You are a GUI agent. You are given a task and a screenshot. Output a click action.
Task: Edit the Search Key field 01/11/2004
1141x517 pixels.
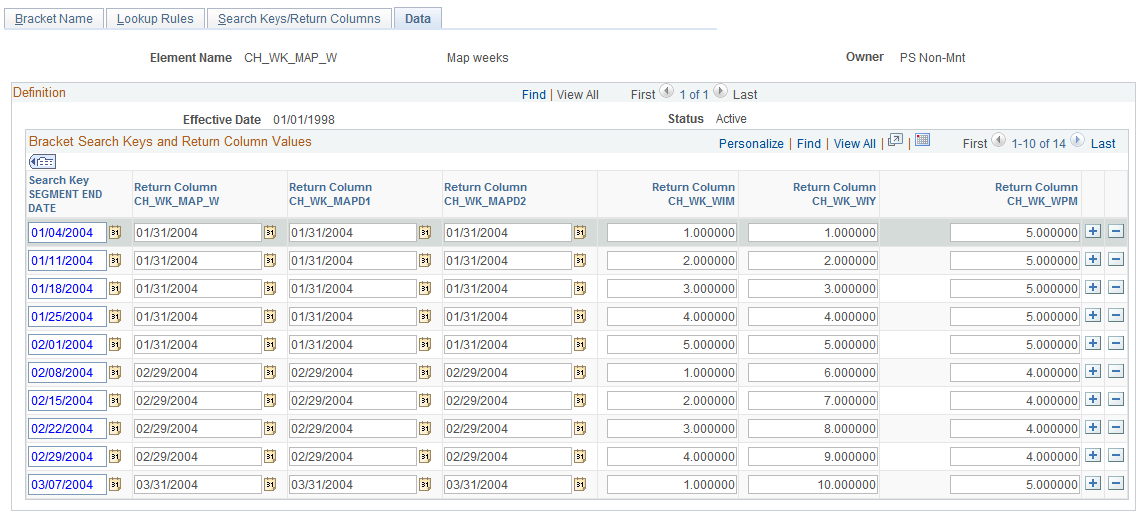point(67,261)
